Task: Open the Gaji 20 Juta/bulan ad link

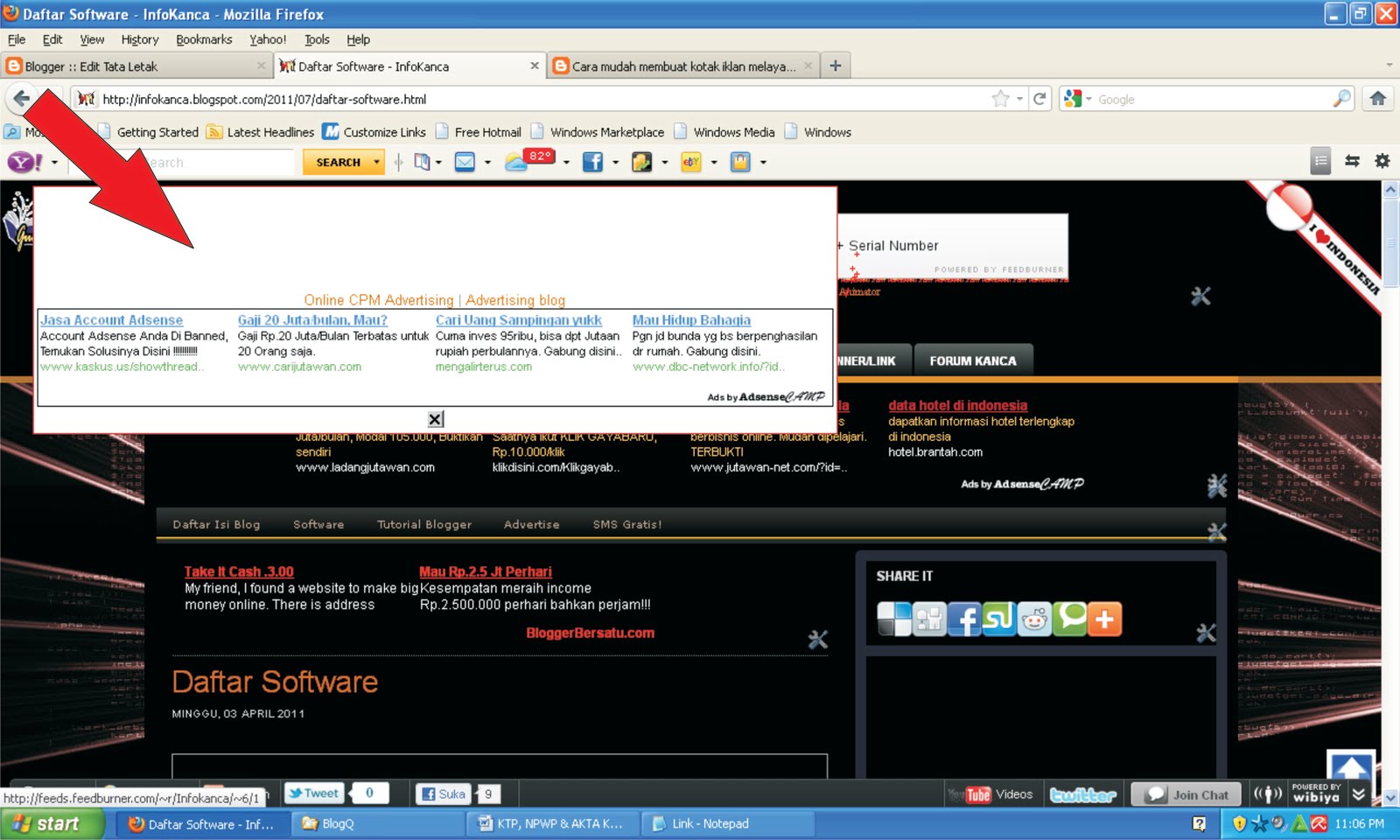Action: click(312, 320)
